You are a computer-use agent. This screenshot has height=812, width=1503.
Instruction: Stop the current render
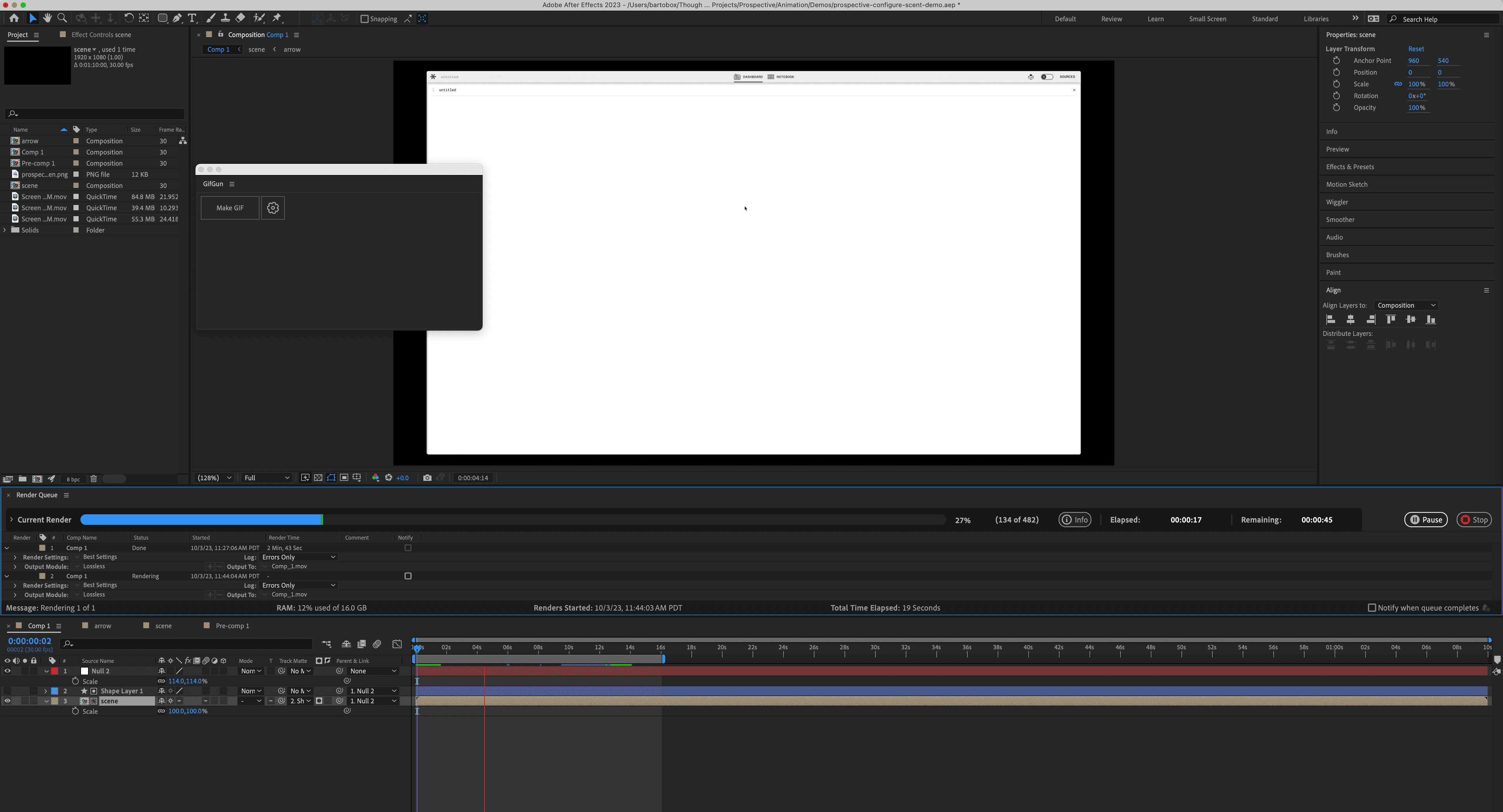1474,519
